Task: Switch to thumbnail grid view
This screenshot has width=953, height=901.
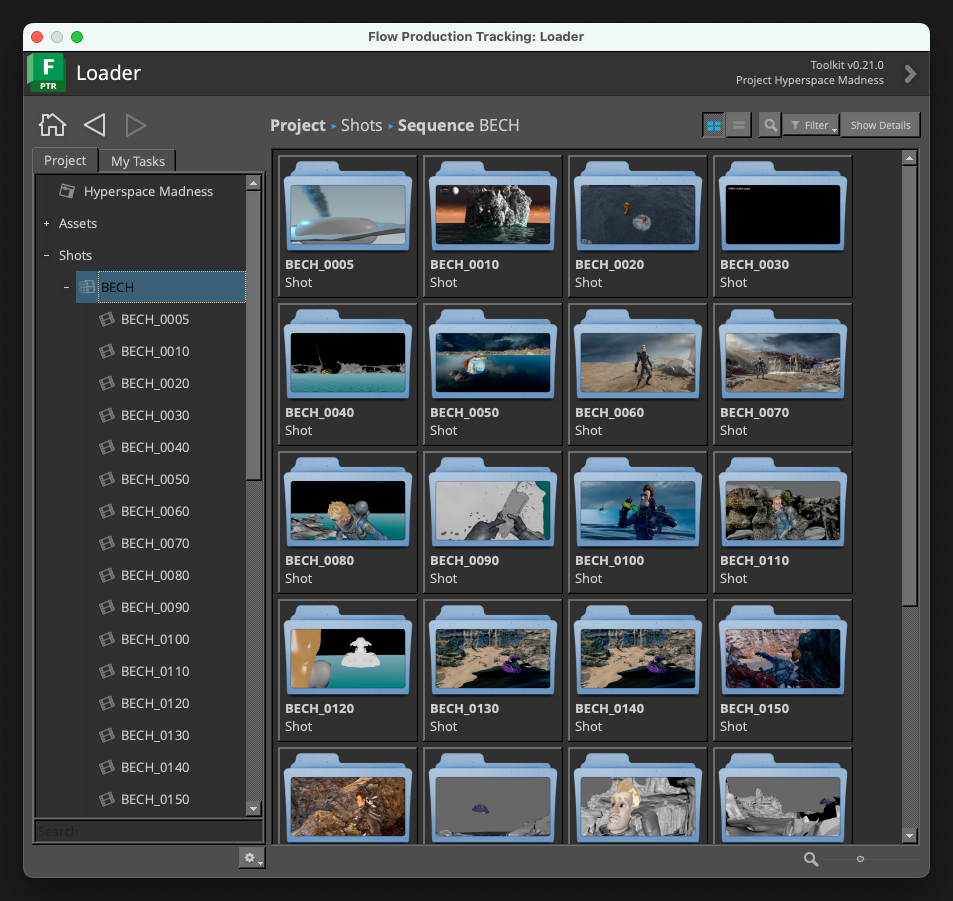Action: click(714, 125)
